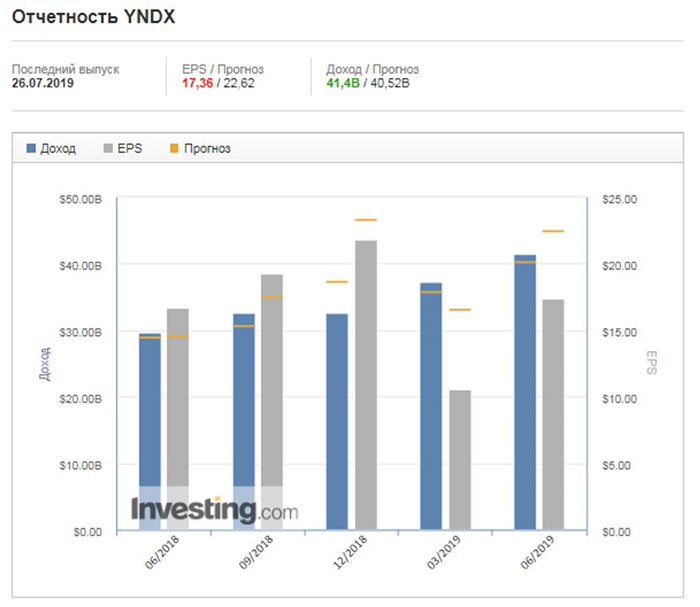The width and height of the screenshot is (700, 607).
Task: Click the vertical EPS axis title
Action: [651, 362]
